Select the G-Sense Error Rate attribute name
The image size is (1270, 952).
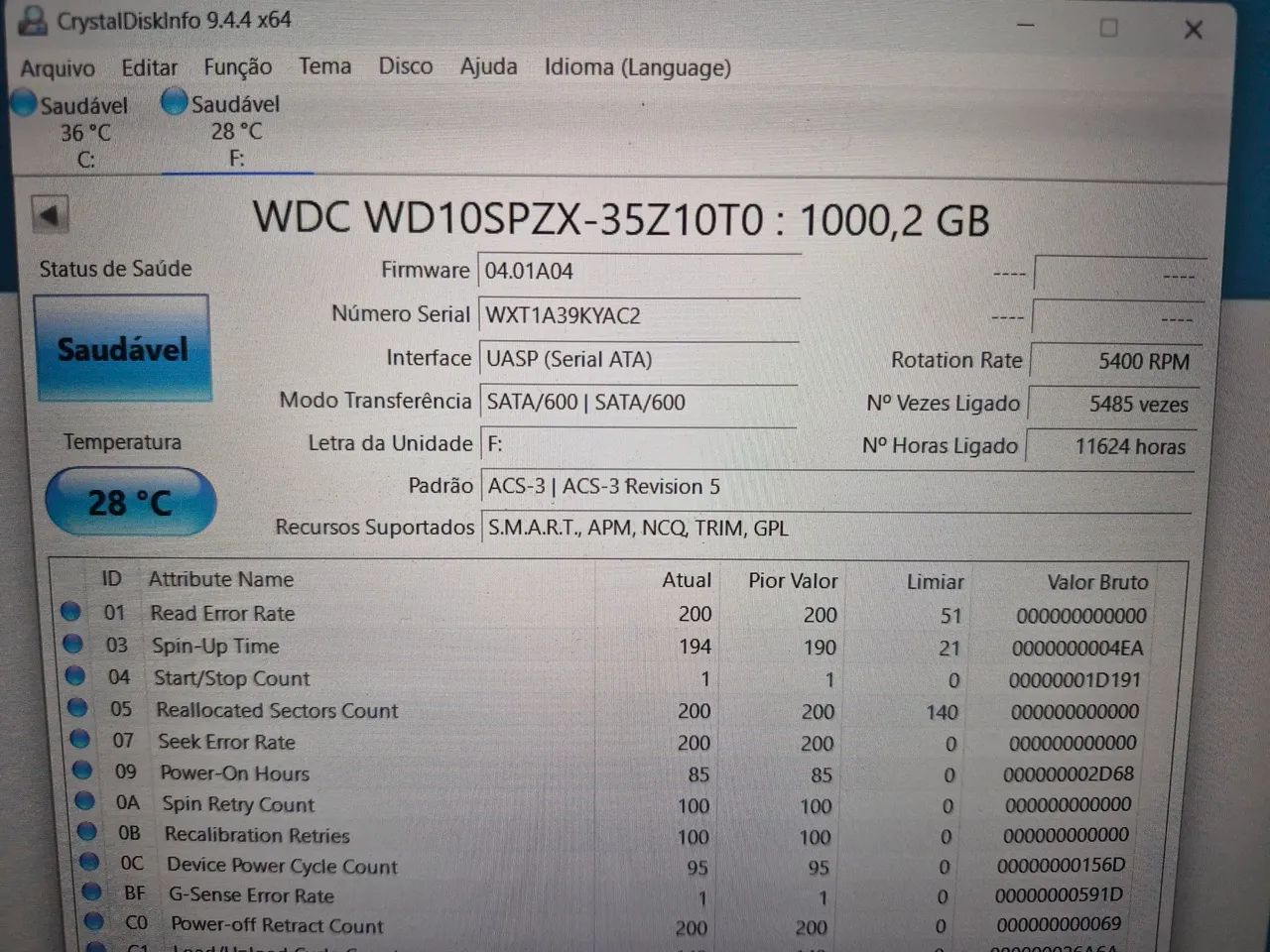click(x=251, y=895)
